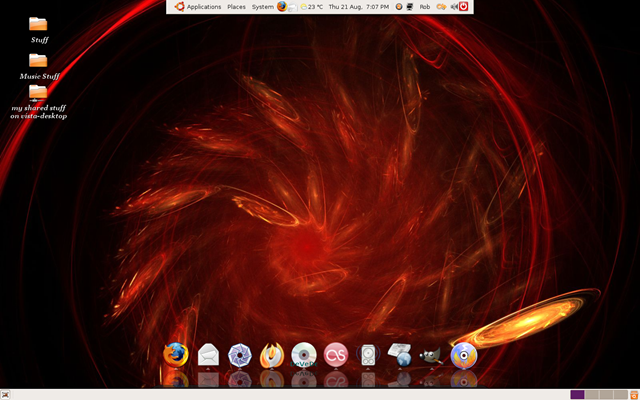Screen dimensions: 640x400
Task: Open the Music Stuff desktop folder
Action: [38, 60]
